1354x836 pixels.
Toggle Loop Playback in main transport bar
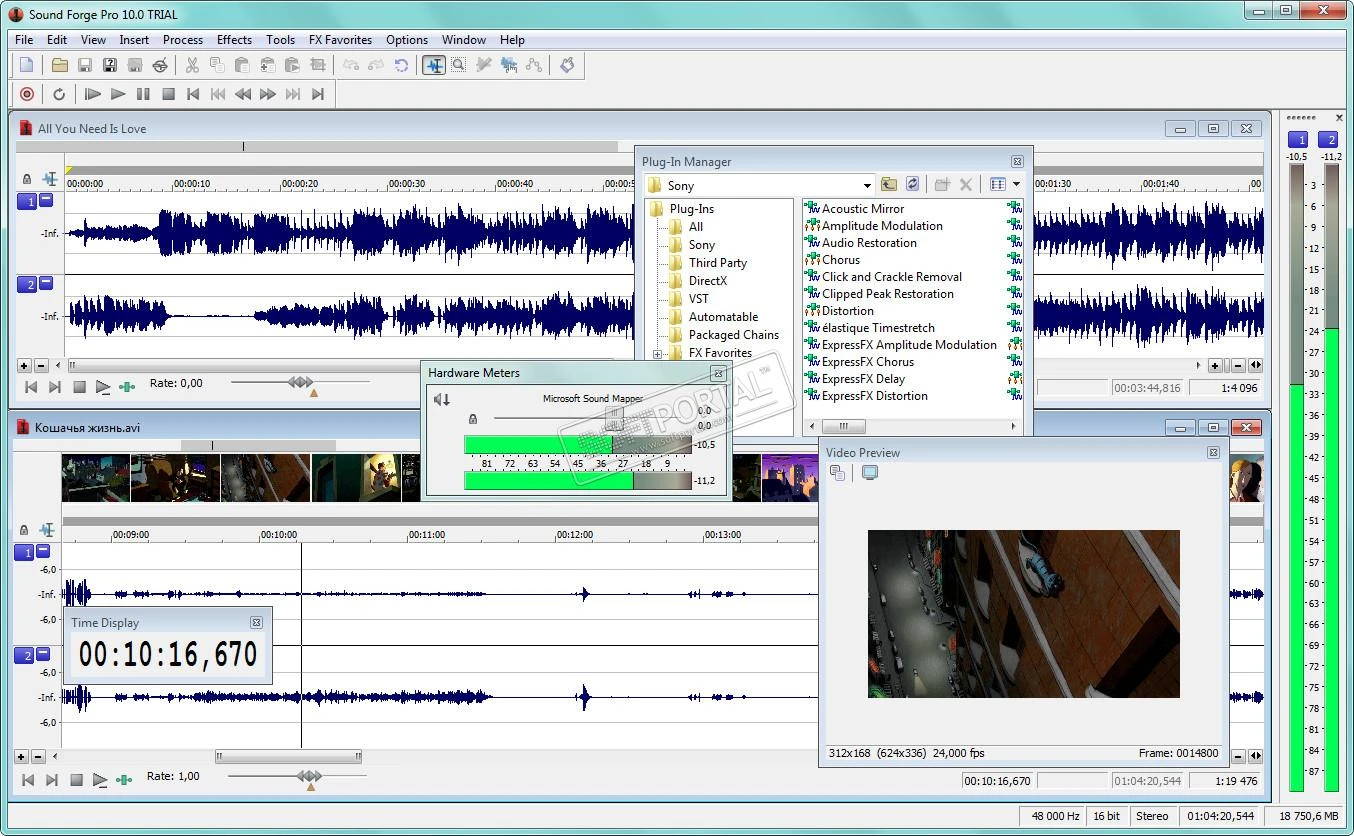[x=59, y=94]
